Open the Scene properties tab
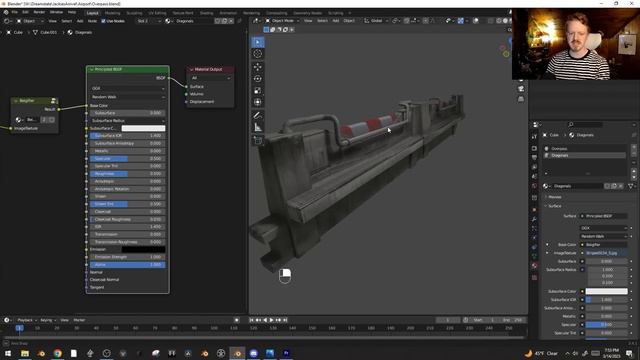The height and width of the screenshot is (360, 640). tap(534, 177)
